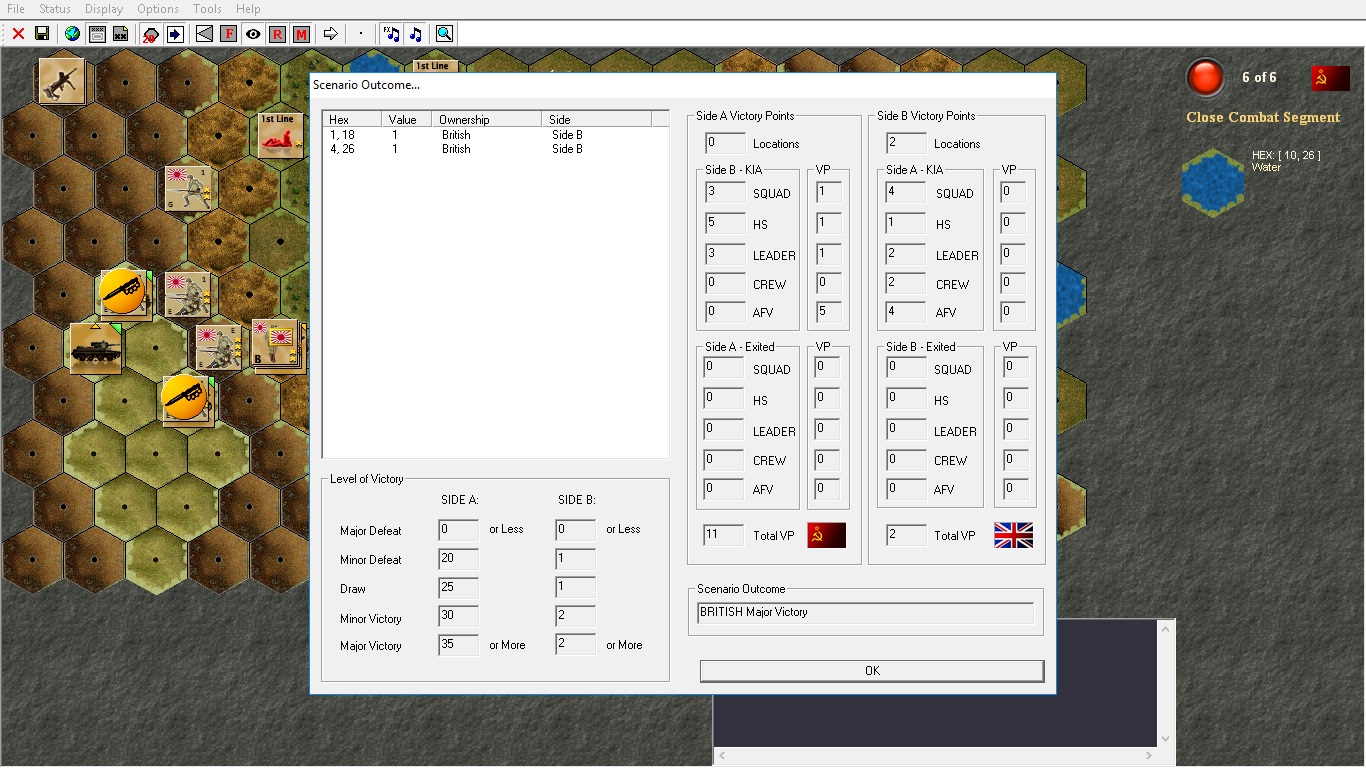
Task: Click the Side A Minor Victory value field
Action: (458, 617)
